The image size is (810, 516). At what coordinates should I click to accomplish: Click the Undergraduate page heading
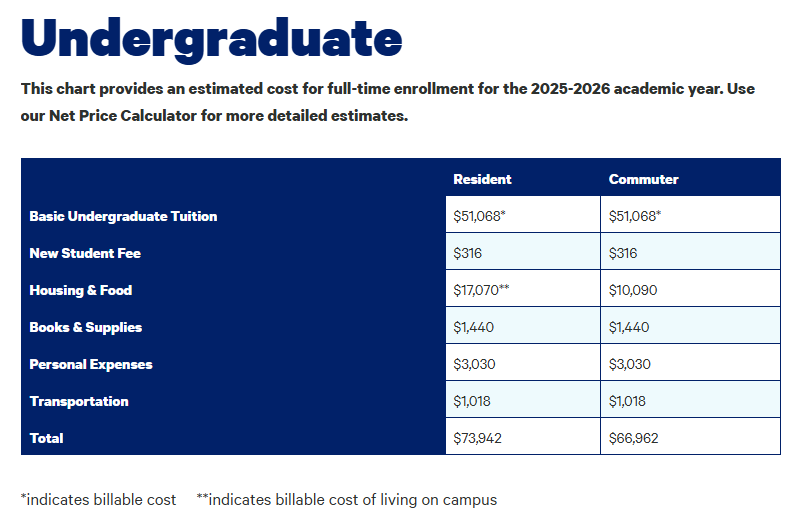211,38
